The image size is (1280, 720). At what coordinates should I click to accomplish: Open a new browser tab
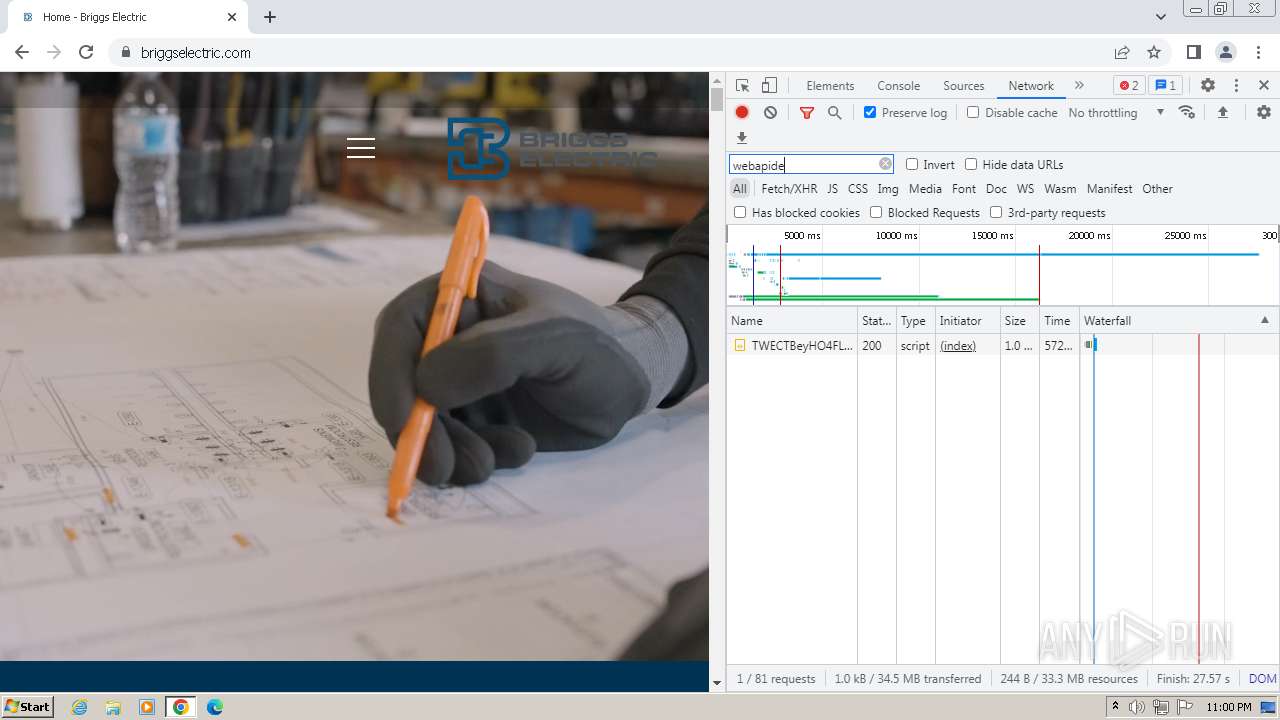pos(270,17)
